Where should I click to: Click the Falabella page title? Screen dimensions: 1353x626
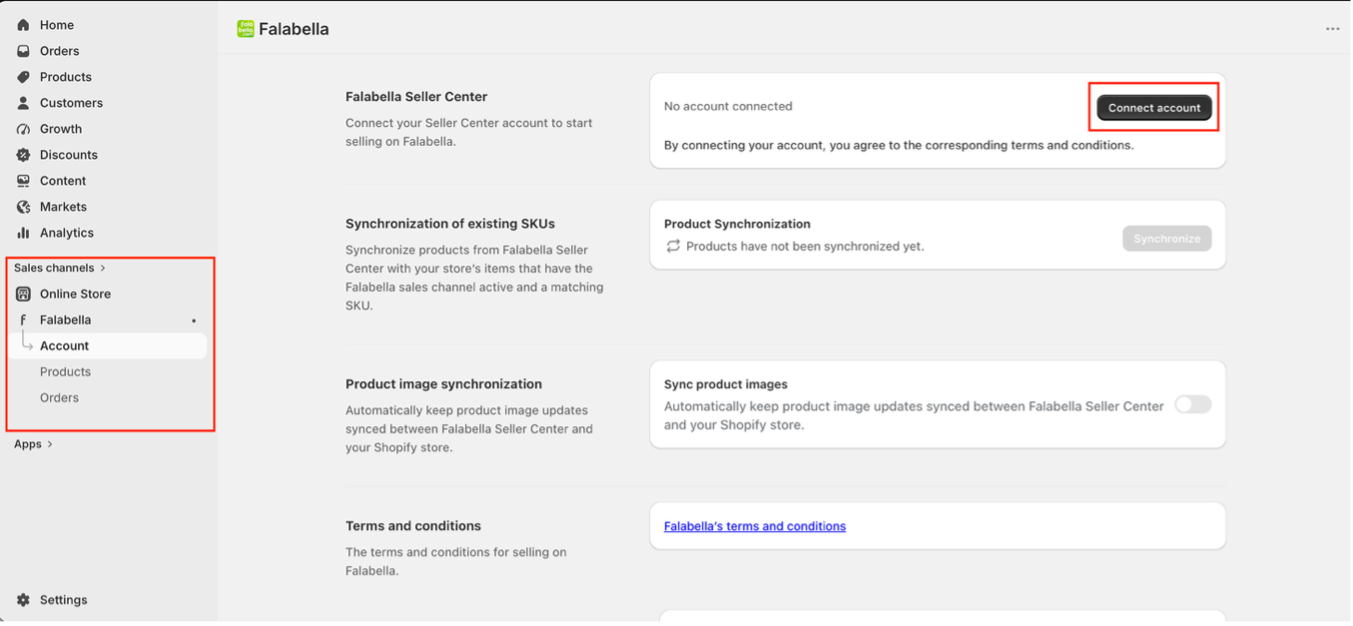[294, 29]
